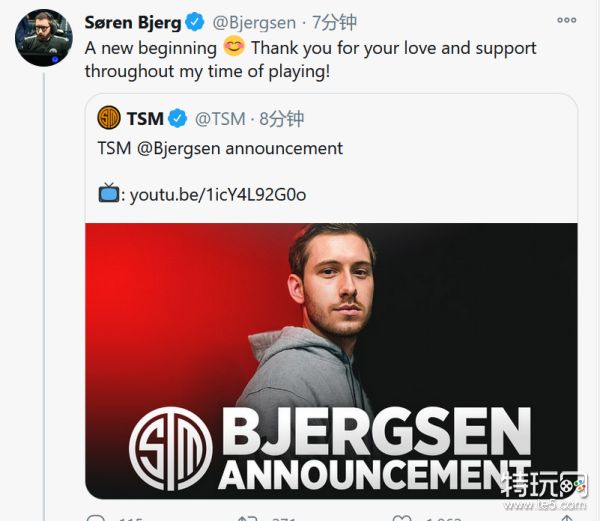Screen dimensions: 600x521
Task: Click the reply icon under the tweet
Action: coord(96,518)
